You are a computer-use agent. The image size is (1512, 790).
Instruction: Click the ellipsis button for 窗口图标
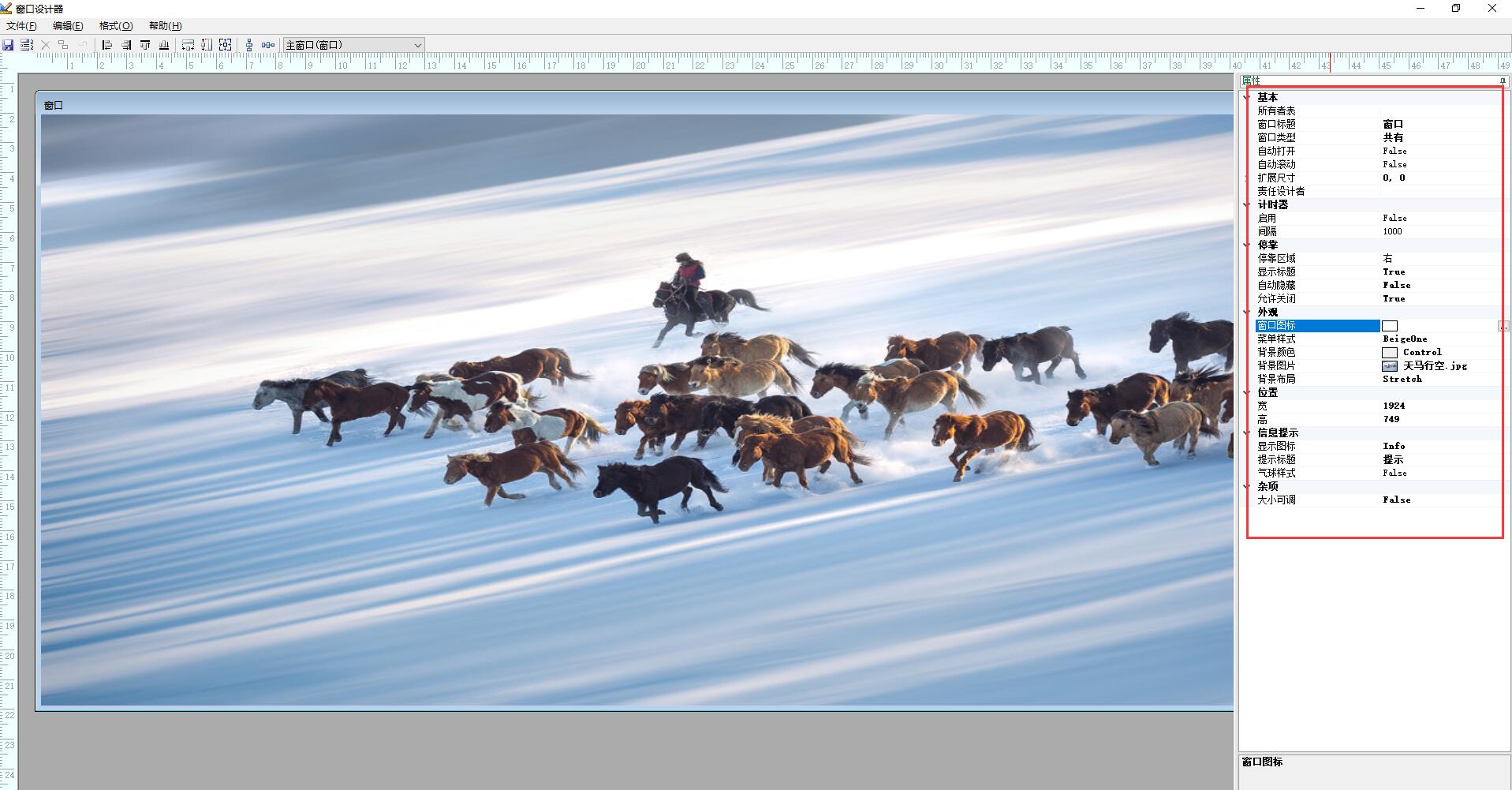point(1503,326)
